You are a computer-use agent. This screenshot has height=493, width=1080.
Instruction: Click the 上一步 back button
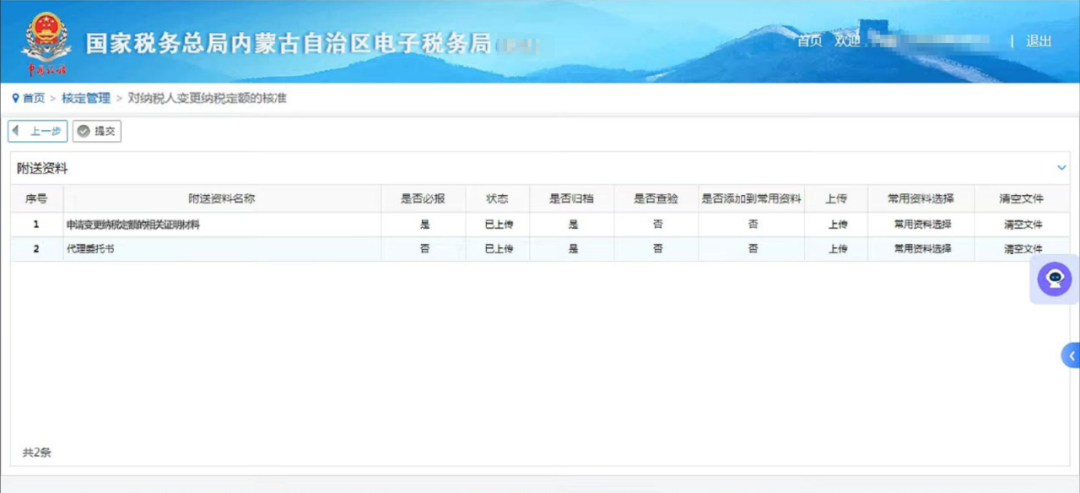38,131
